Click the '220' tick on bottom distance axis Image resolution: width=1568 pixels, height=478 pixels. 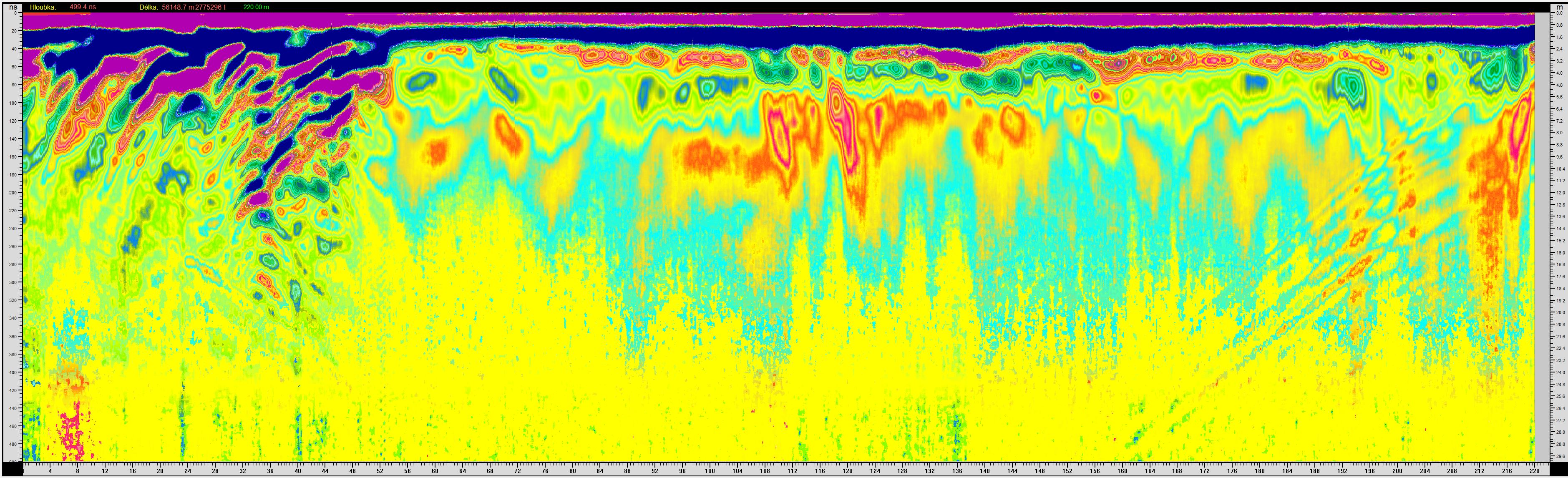[x=1535, y=471]
